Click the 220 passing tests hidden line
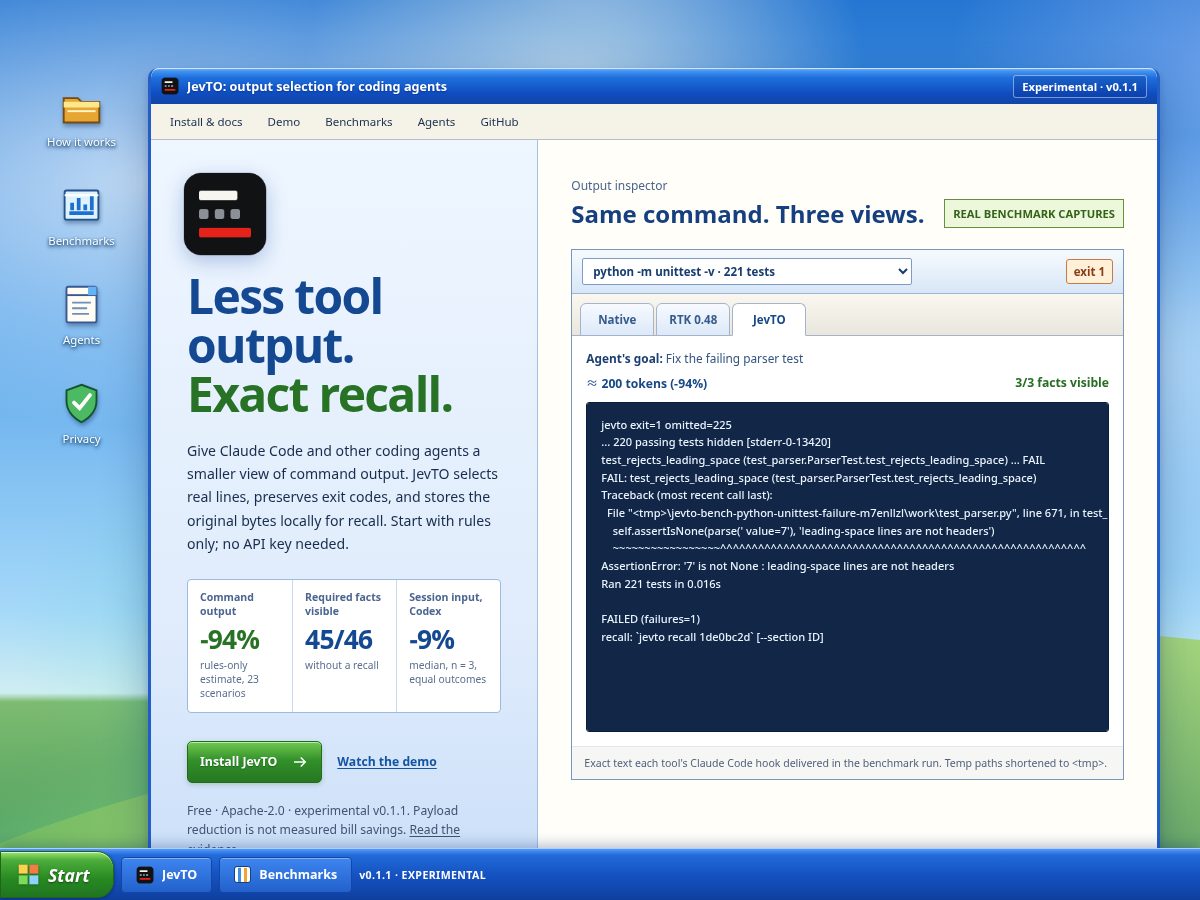The width and height of the screenshot is (1200, 900). coord(716,442)
